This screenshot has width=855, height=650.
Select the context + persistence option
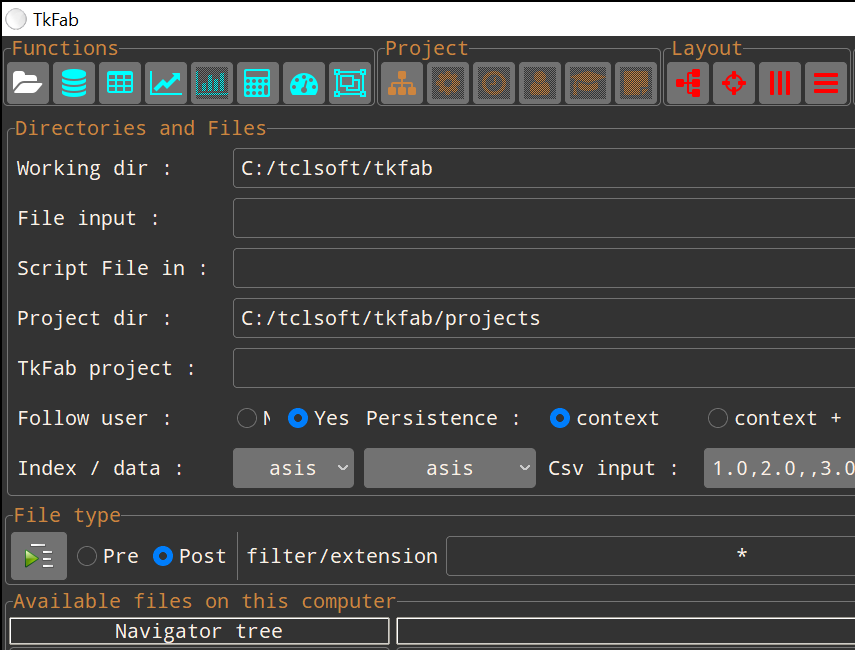point(717,418)
